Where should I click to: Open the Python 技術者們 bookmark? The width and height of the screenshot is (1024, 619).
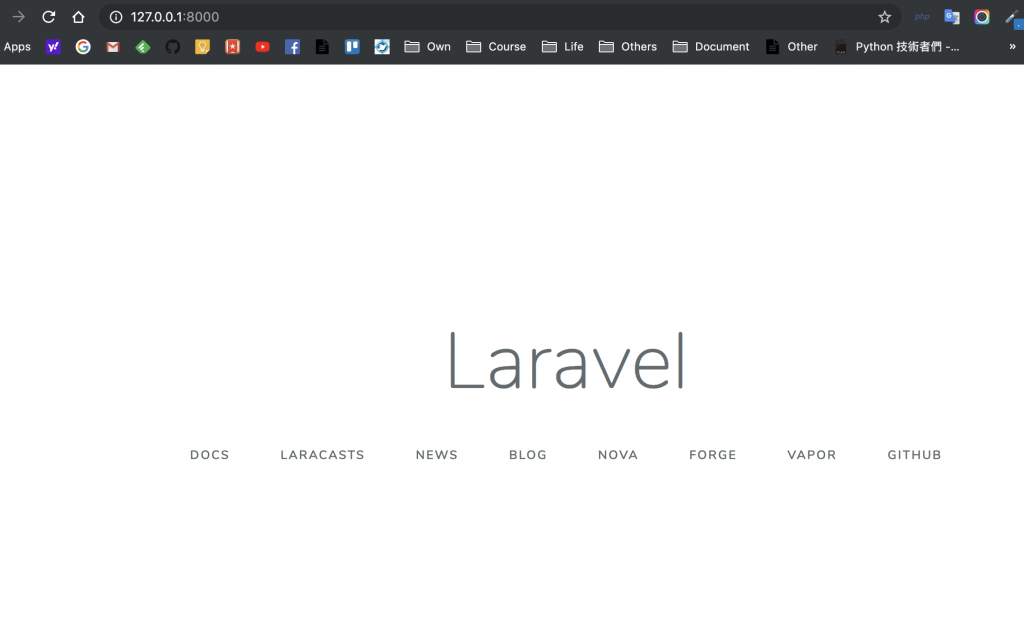[897, 46]
